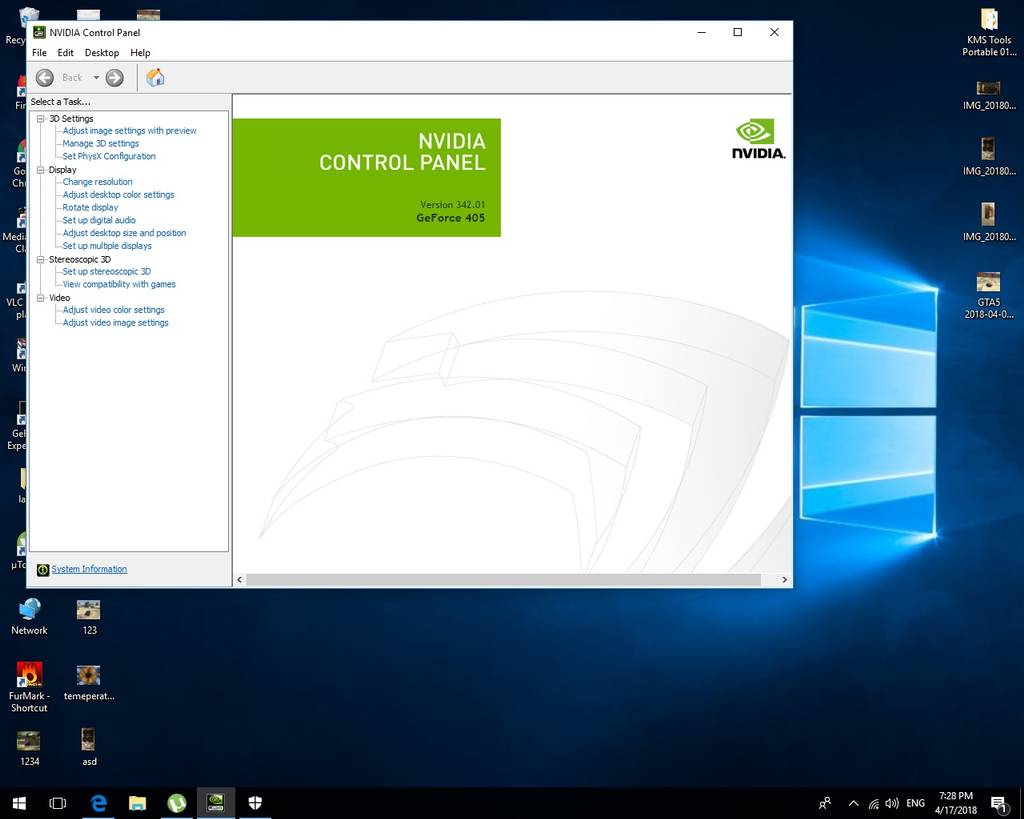Click the NVIDIA Control Panel title bar icon
Image resolution: width=1024 pixels, height=819 pixels.
[39, 32]
